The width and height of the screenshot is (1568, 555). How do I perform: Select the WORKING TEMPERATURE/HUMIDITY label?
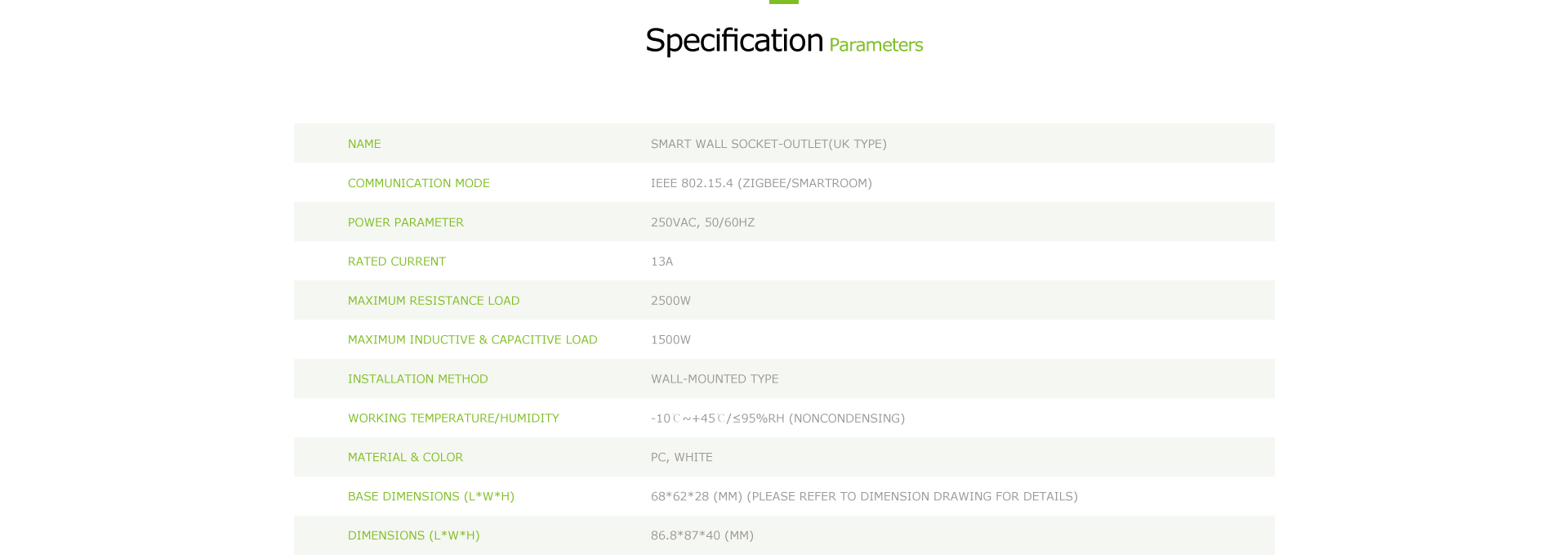[x=453, y=418]
